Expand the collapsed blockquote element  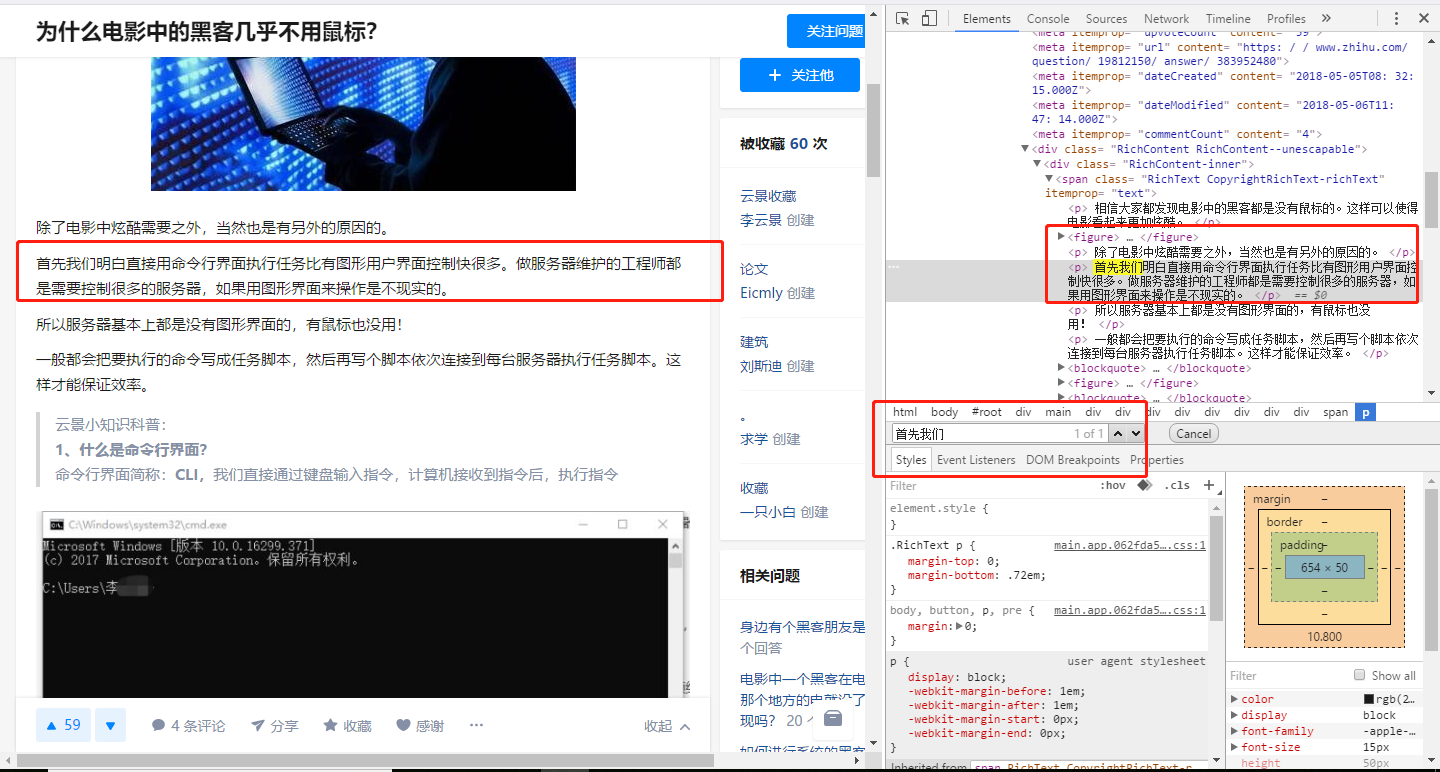(x=1061, y=368)
